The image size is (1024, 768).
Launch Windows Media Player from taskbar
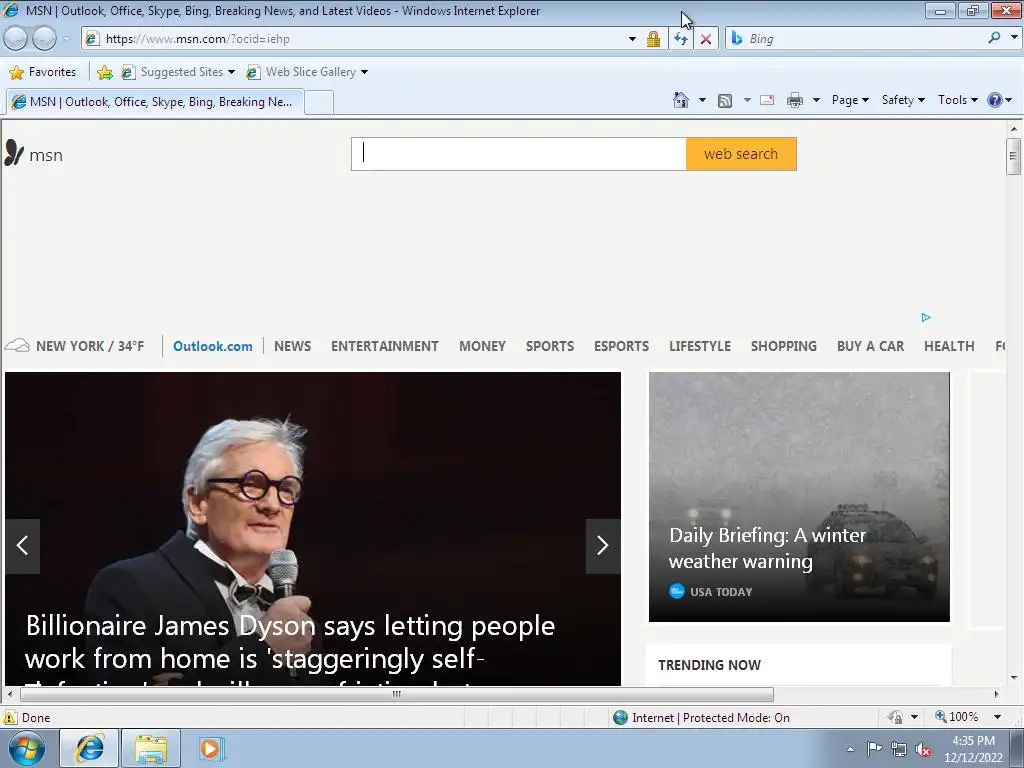pos(211,748)
